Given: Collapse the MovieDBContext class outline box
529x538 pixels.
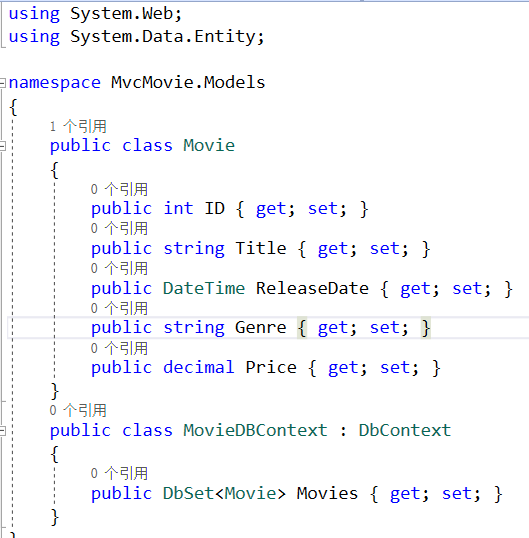Looking at the screenshot, I should point(3,431).
